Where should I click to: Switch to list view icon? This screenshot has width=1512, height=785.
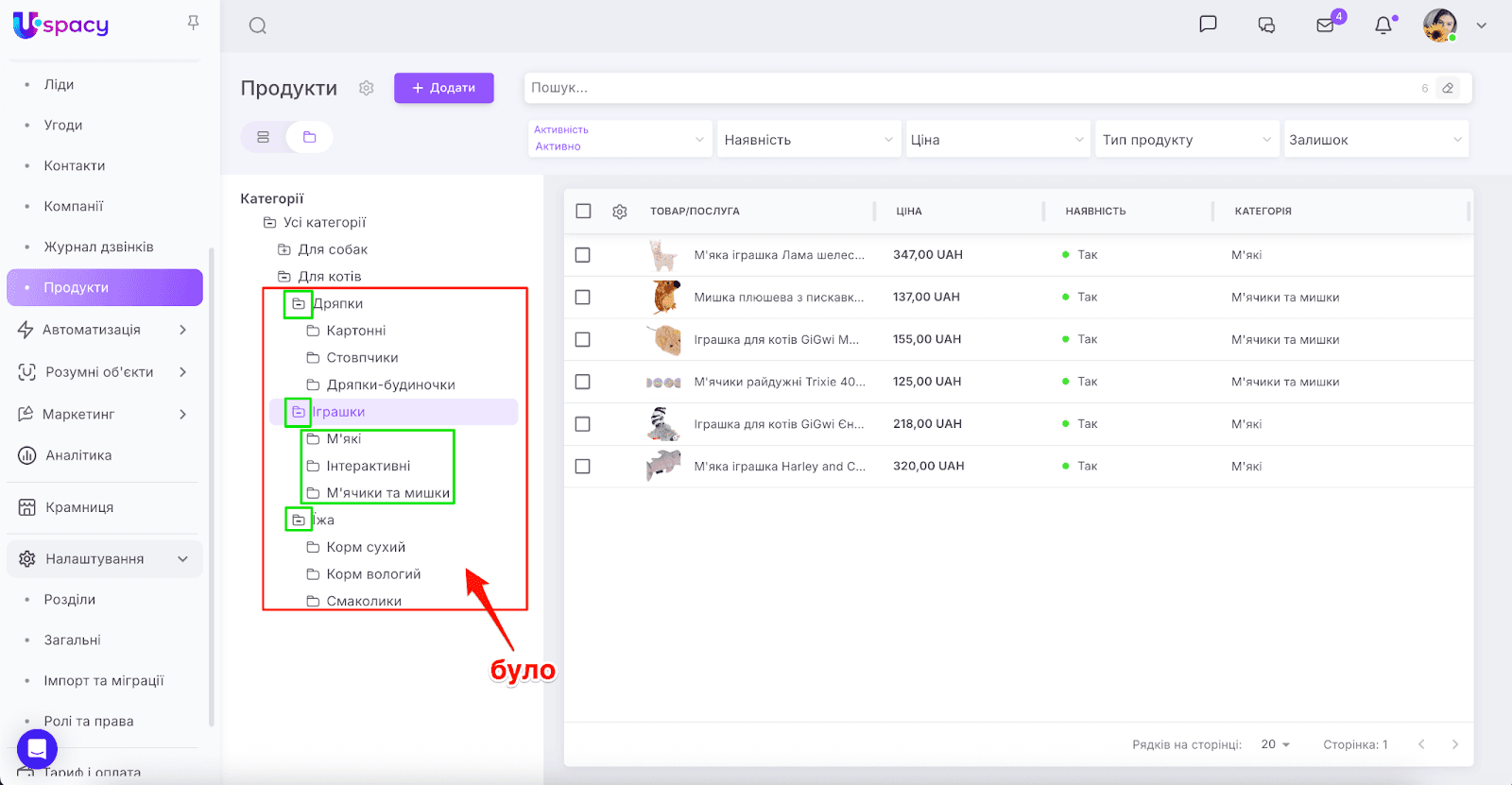tap(264, 137)
